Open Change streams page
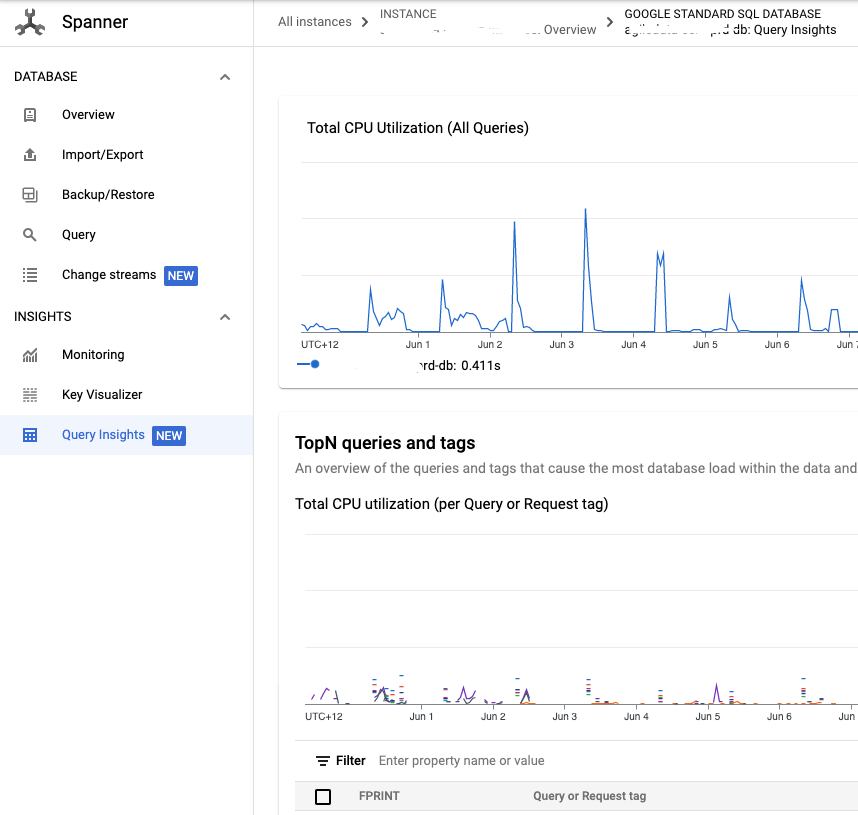 click(109, 275)
